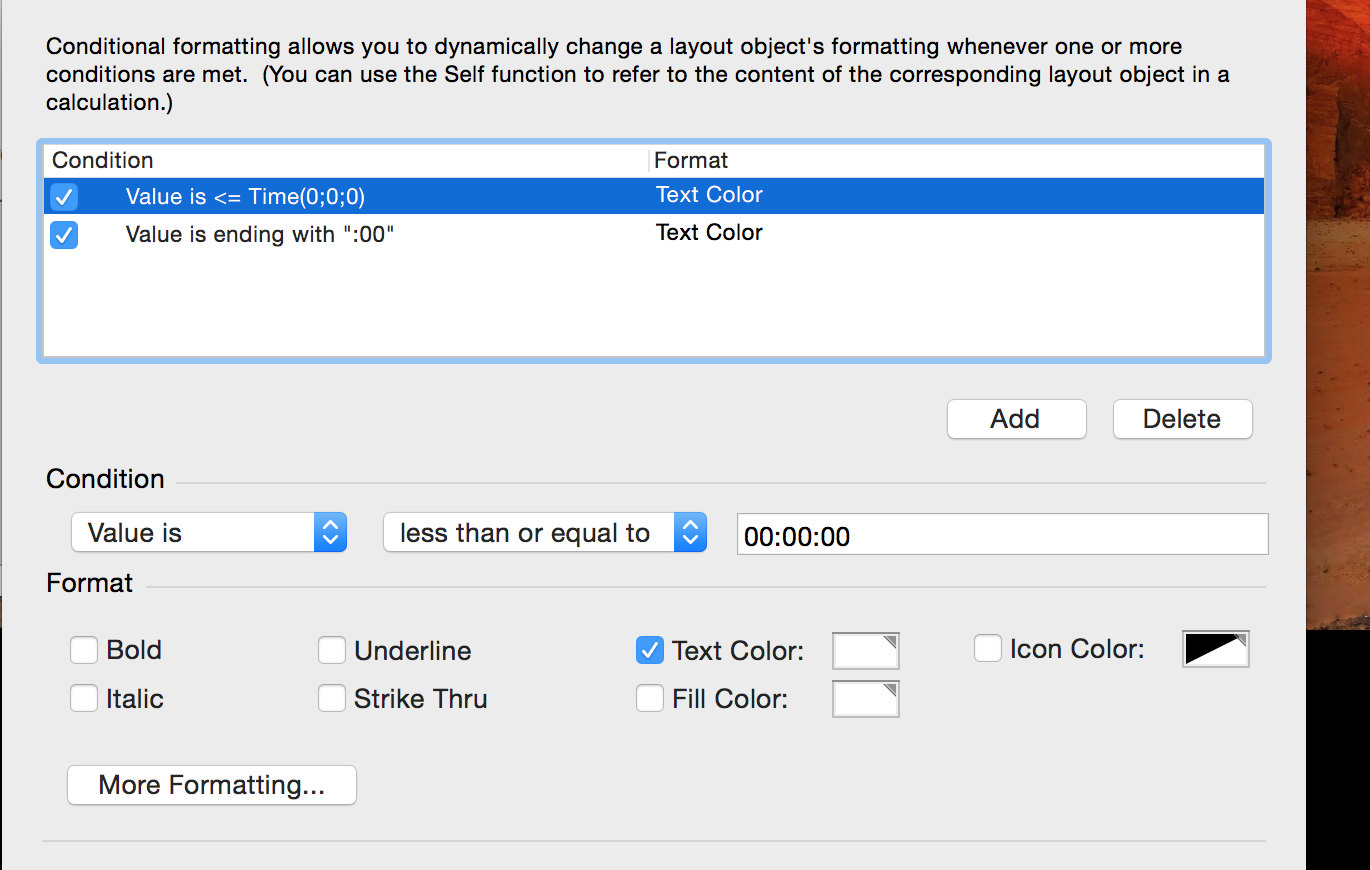Uncheck the 'Value is <= Time(0;0;0)' condition checkbox
This screenshot has width=1370, height=870.
[64, 196]
